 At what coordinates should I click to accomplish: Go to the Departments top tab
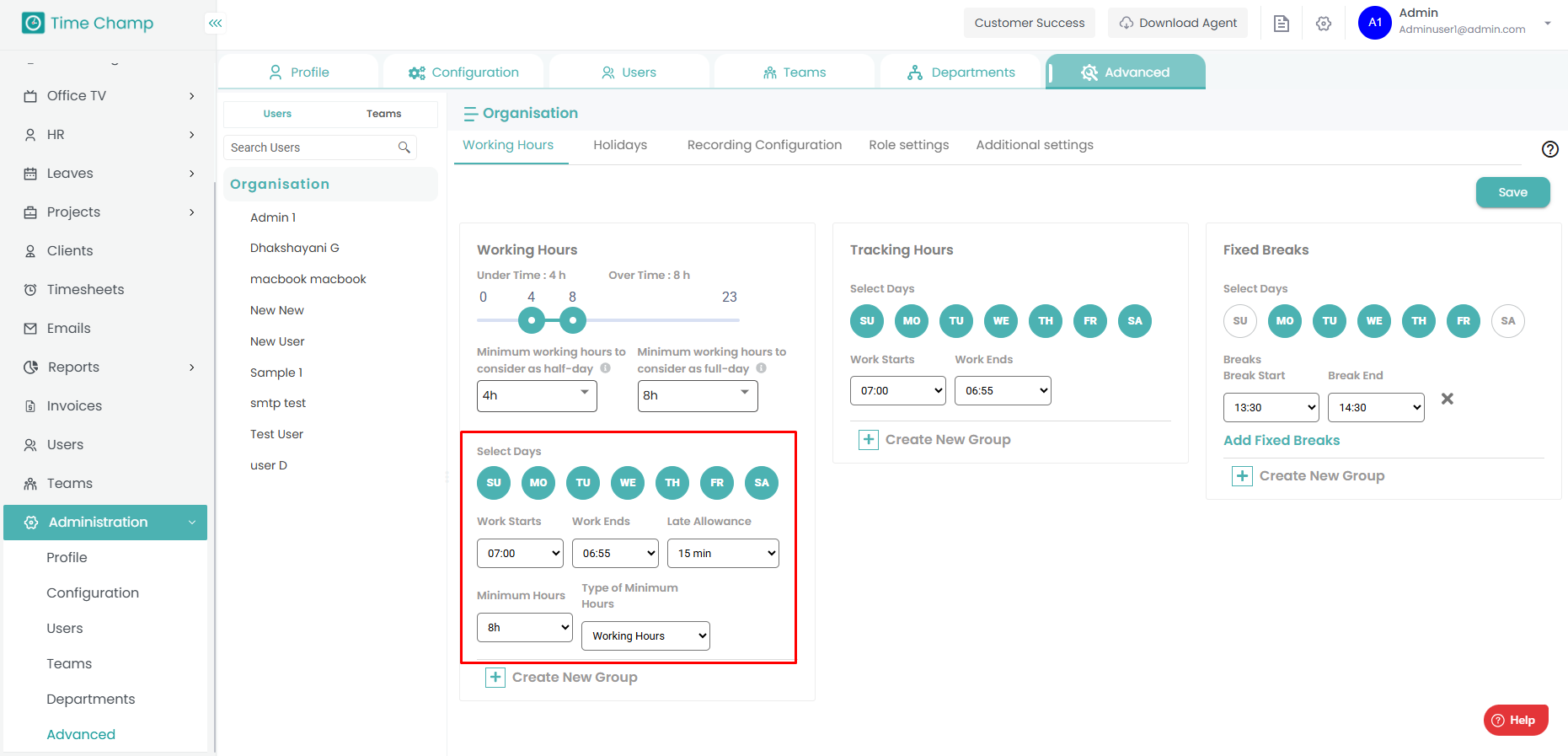(x=961, y=72)
